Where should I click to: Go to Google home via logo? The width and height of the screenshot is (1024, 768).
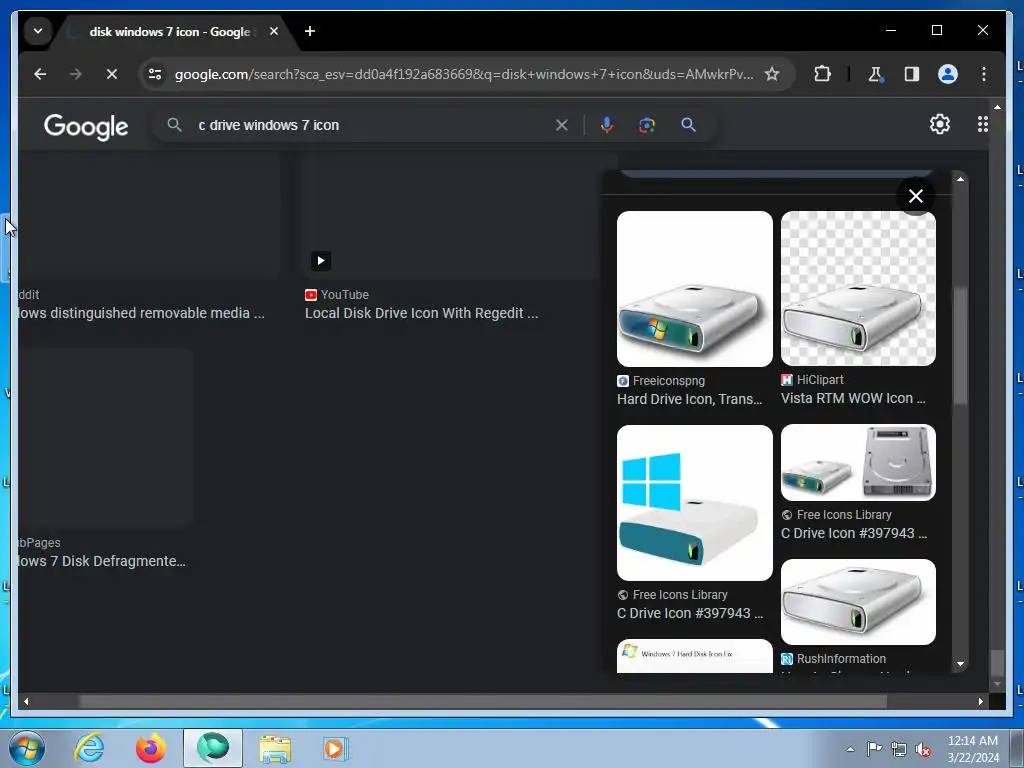point(86,126)
